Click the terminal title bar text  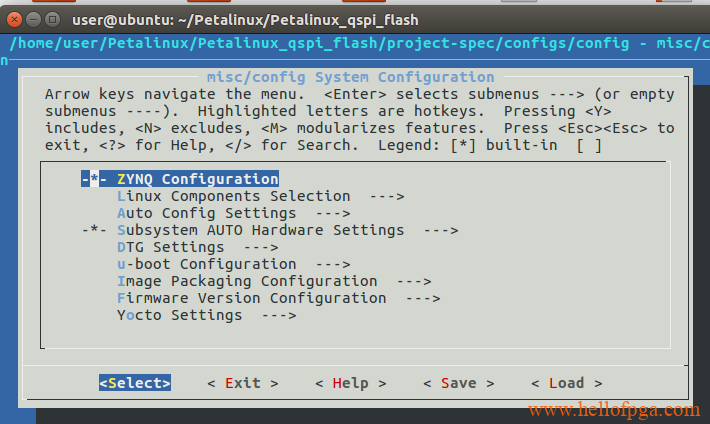[x=245, y=20]
